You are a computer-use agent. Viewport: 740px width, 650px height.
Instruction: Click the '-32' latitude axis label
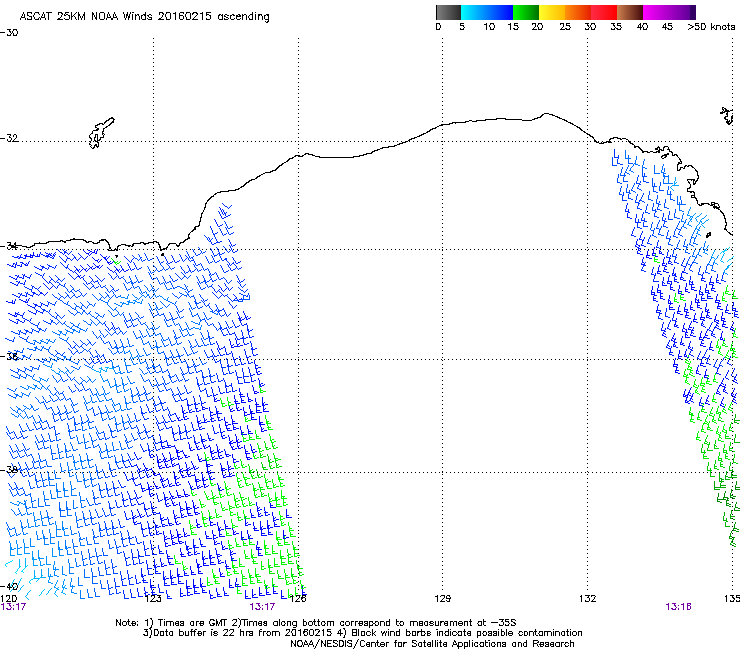[x=9, y=138]
